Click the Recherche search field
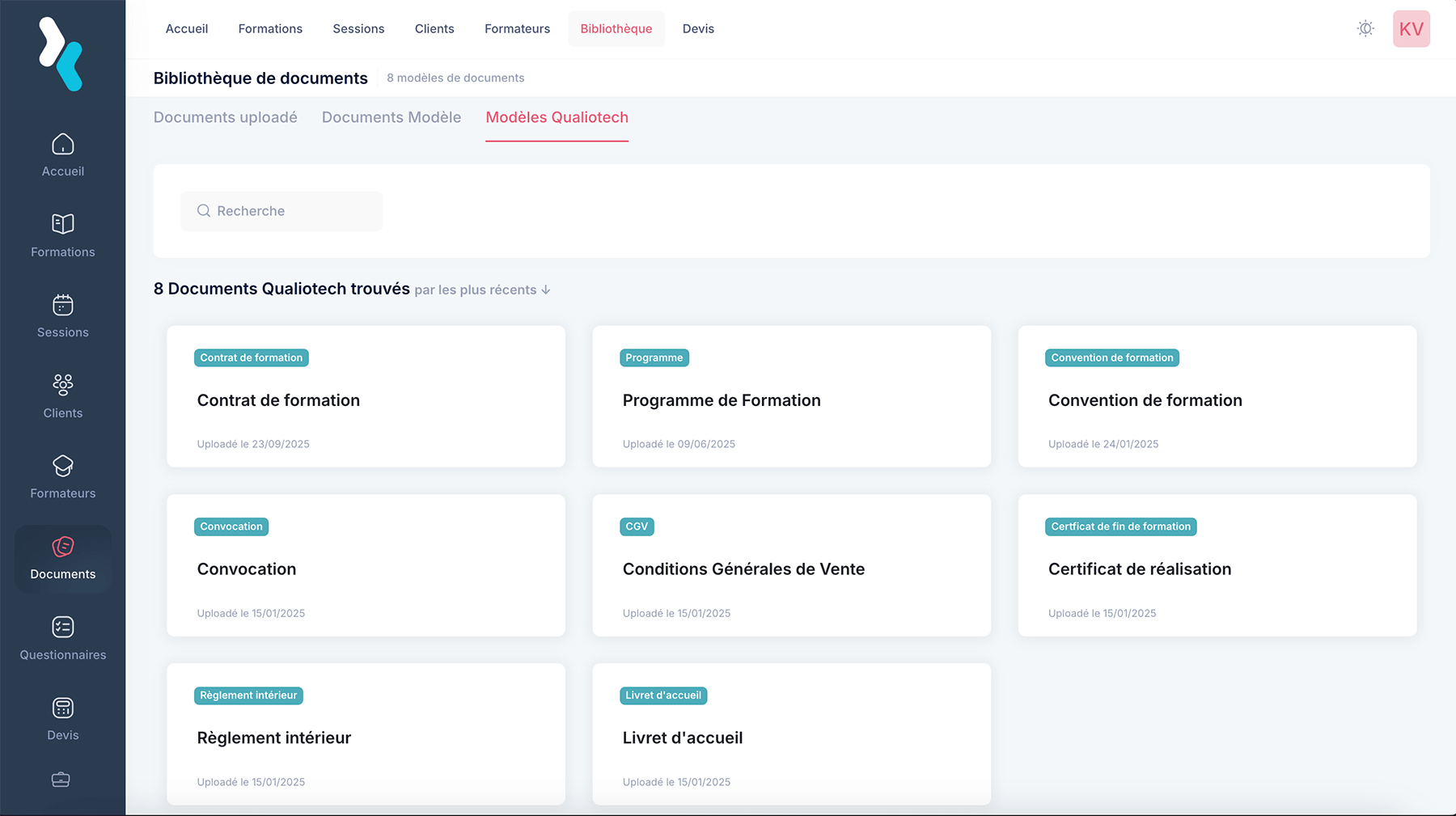This screenshot has width=1456, height=816. coord(281,211)
